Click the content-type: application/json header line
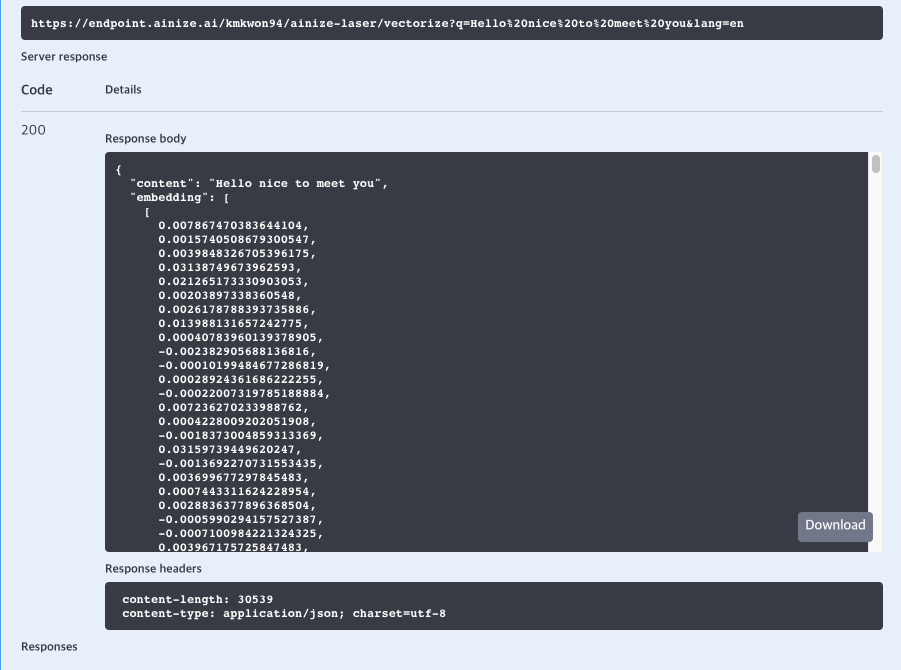Screen dimensions: 901x670 point(284,613)
